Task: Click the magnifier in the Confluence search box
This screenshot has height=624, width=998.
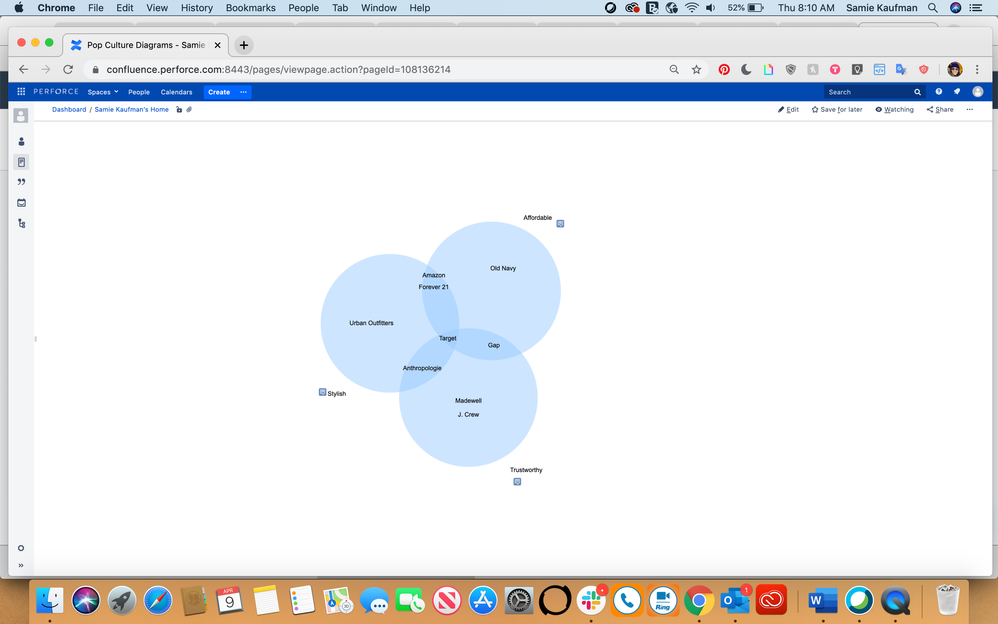Action: [x=918, y=92]
